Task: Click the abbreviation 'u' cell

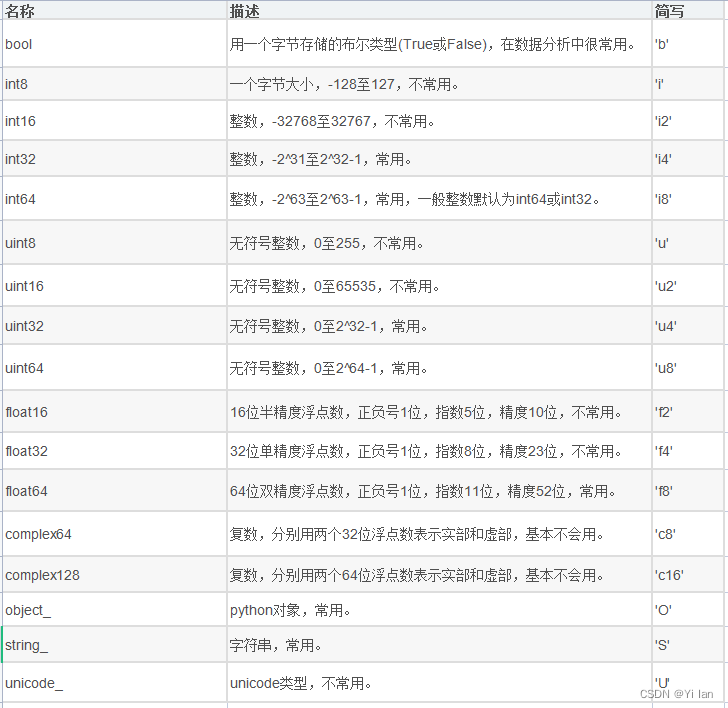Action: pos(688,243)
